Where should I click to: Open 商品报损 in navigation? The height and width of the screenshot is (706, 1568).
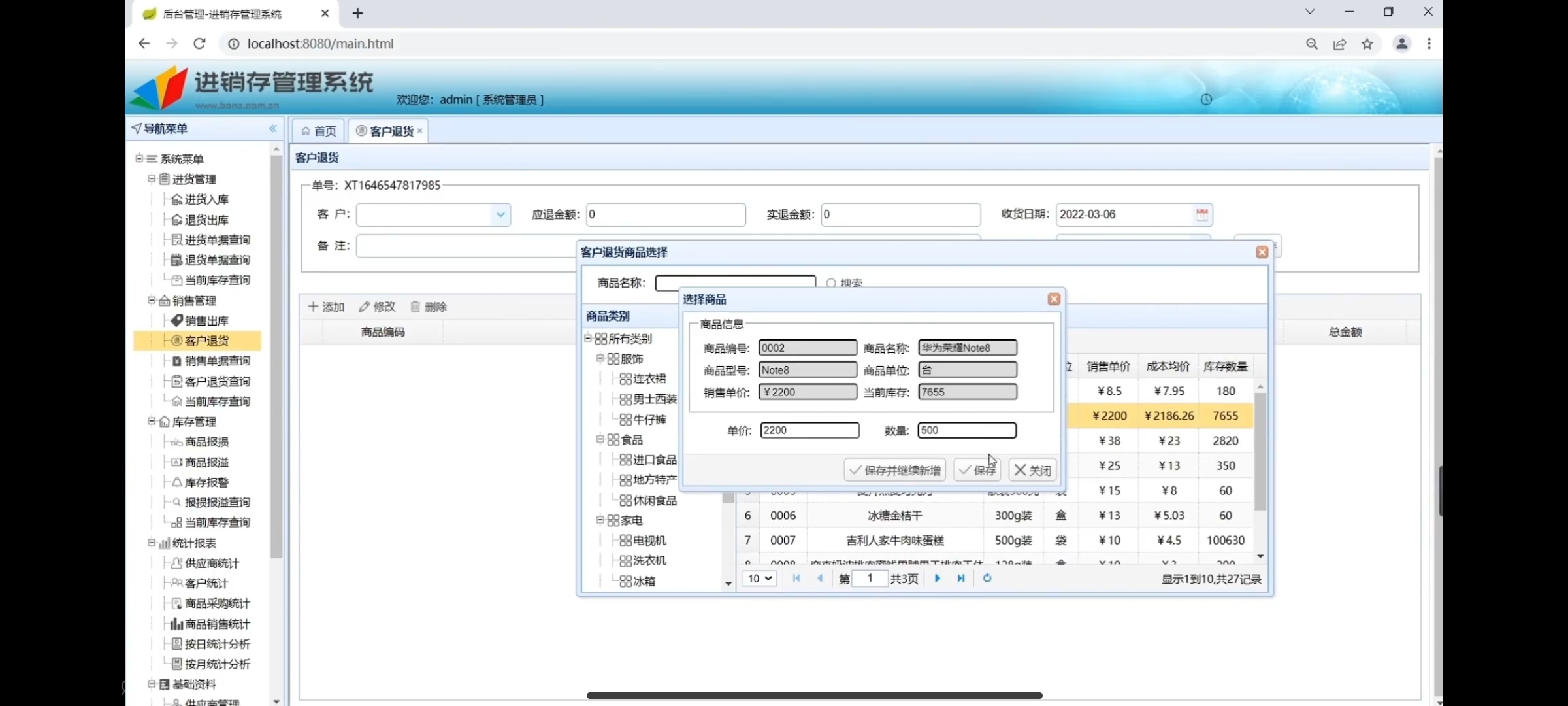[x=206, y=442]
